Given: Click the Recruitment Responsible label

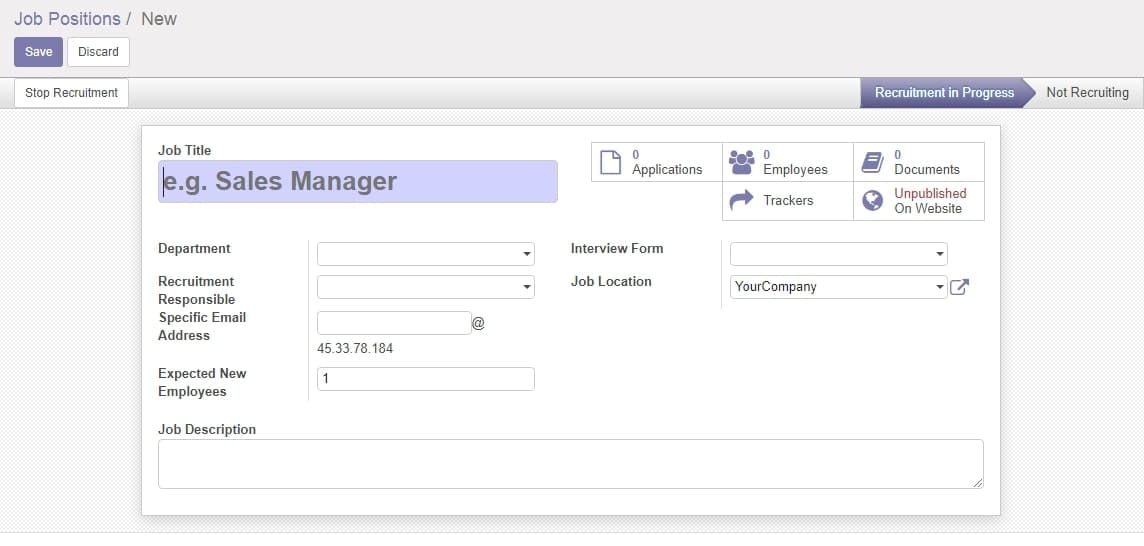Looking at the screenshot, I should [196, 291].
